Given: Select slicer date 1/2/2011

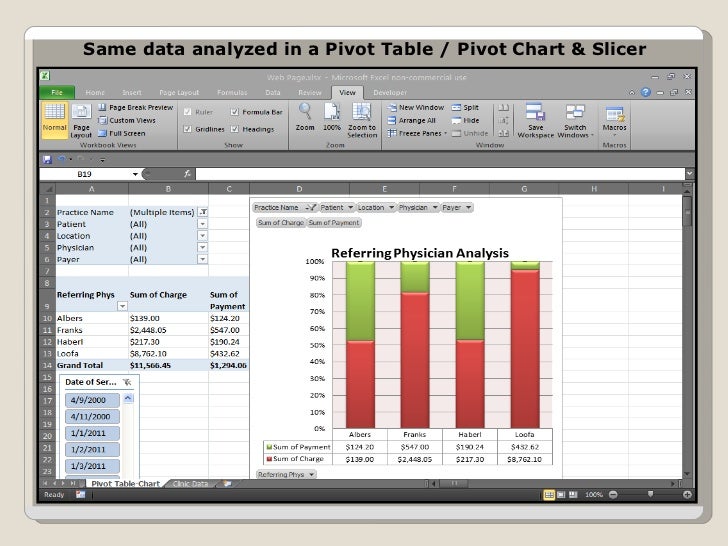Looking at the screenshot, I should [x=92, y=449].
